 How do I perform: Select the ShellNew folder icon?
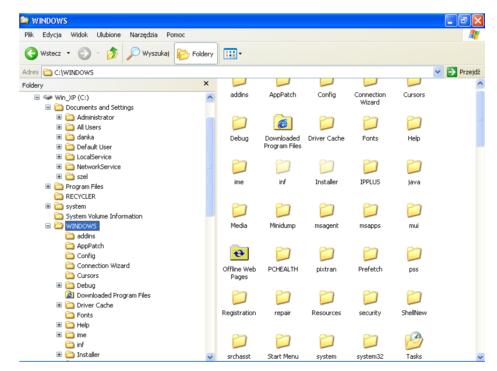[414, 298]
